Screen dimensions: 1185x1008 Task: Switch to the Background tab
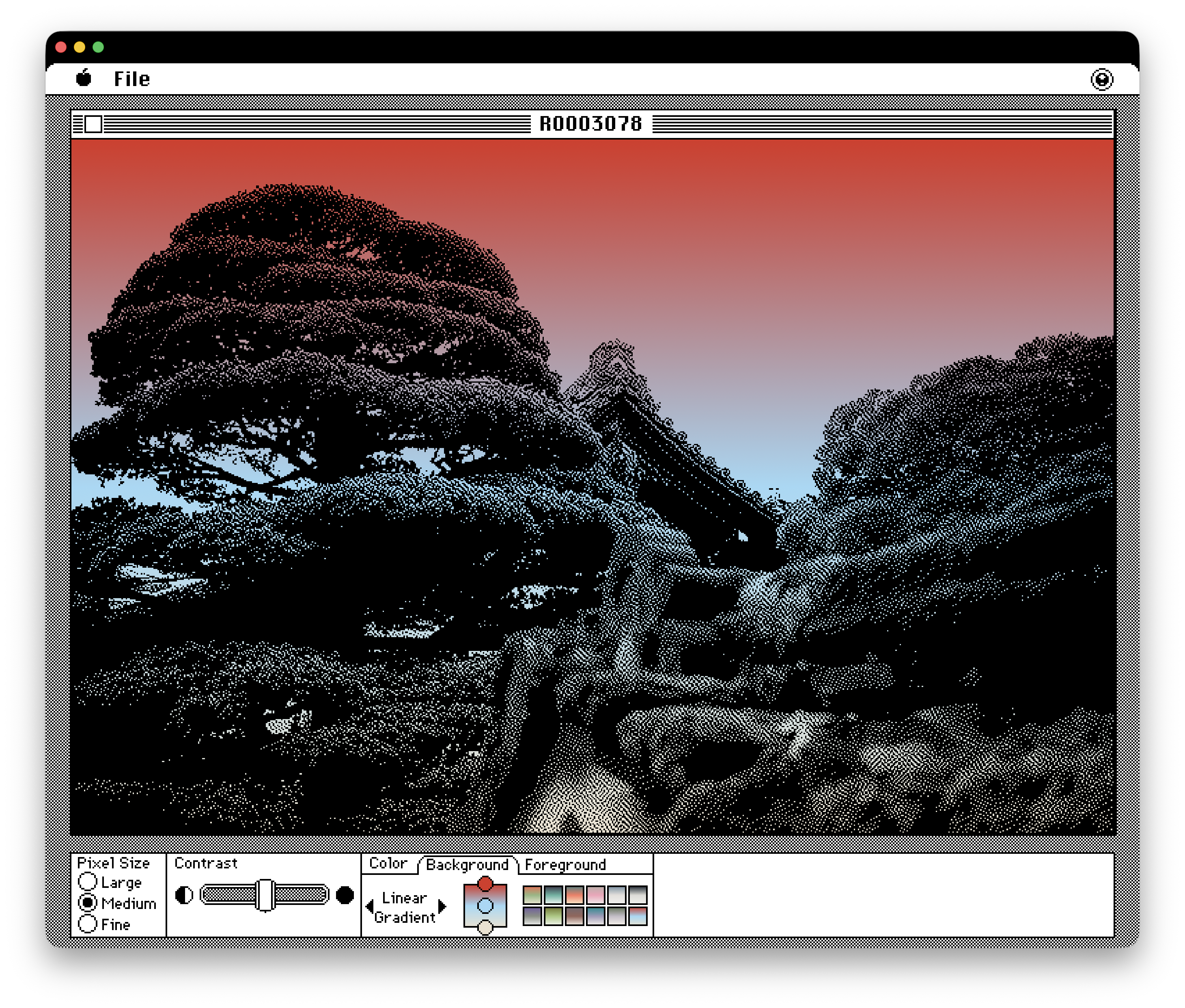point(467,865)
